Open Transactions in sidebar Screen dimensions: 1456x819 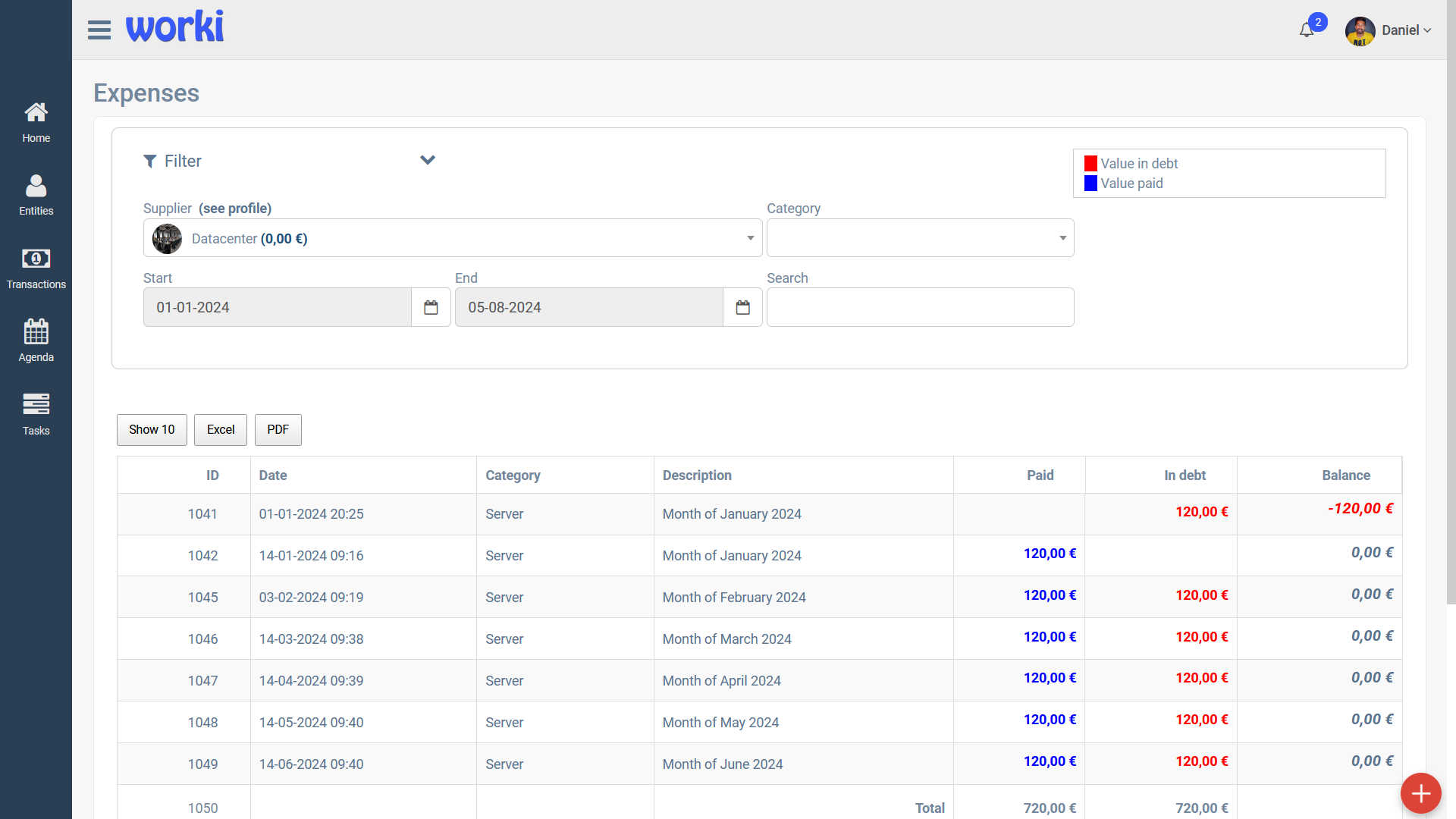point(36,269)
